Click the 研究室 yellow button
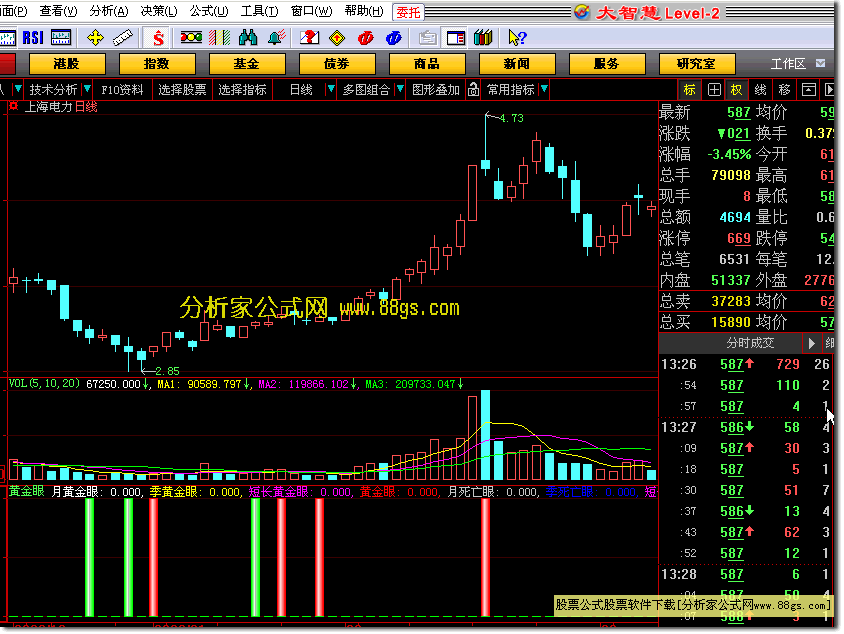Image resolution: width=844 pixels, height=634 pixels. pyautogui.click(x=697, y=64)
